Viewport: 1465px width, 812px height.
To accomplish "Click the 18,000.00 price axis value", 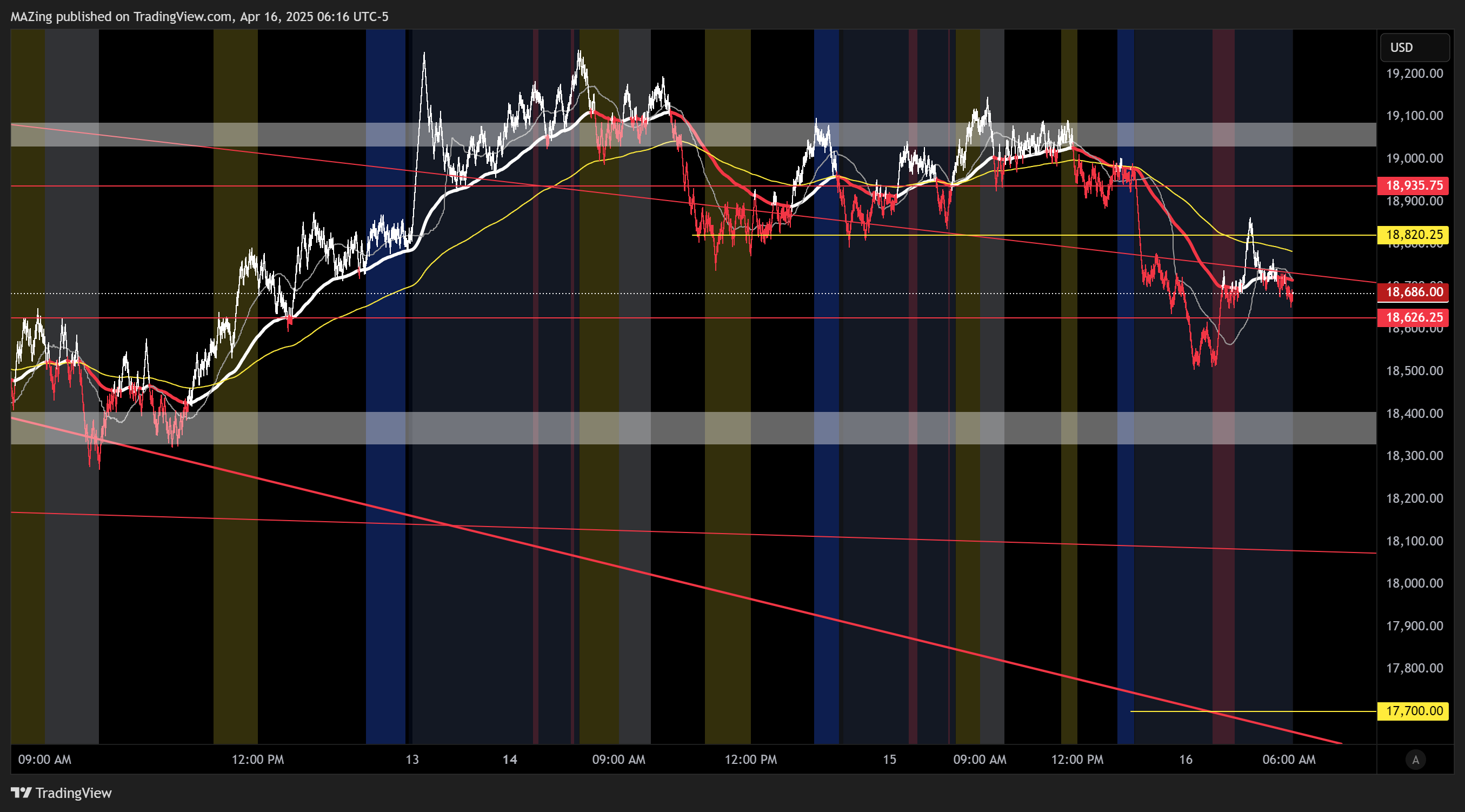I will 1414,583.
